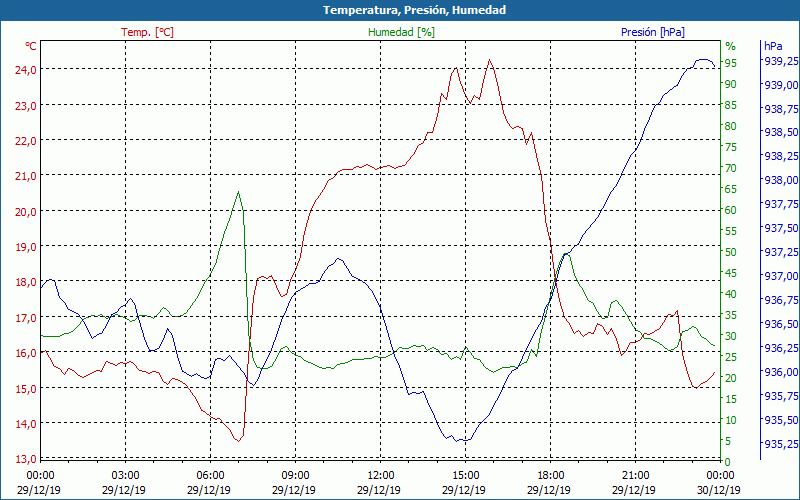Screen dimensions: 800x500
Task: Select the '935,25' pressure tick label
Action: [x=781, y=444]
